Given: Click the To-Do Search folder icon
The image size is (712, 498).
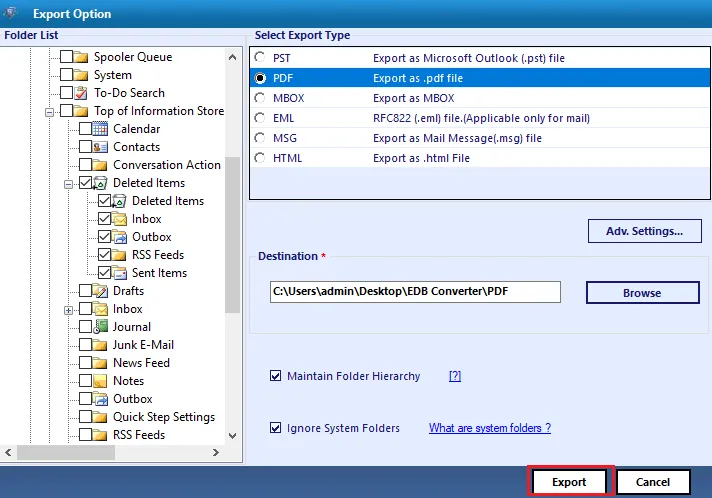Looking at the screenshot, I should tap(81, 93).
